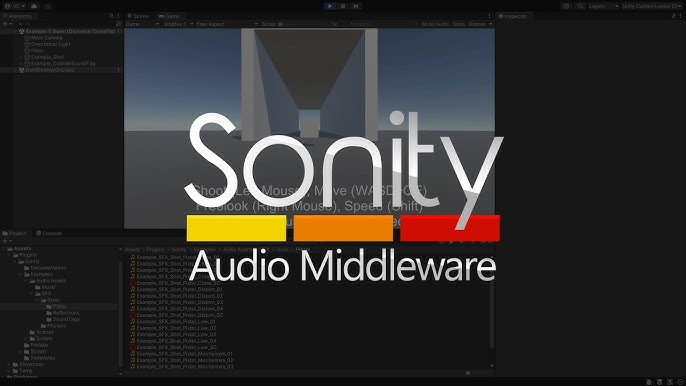Viewport: 686px width, 386px height.
Task: Open the Physics folder icon
Action: coord(43,326)
